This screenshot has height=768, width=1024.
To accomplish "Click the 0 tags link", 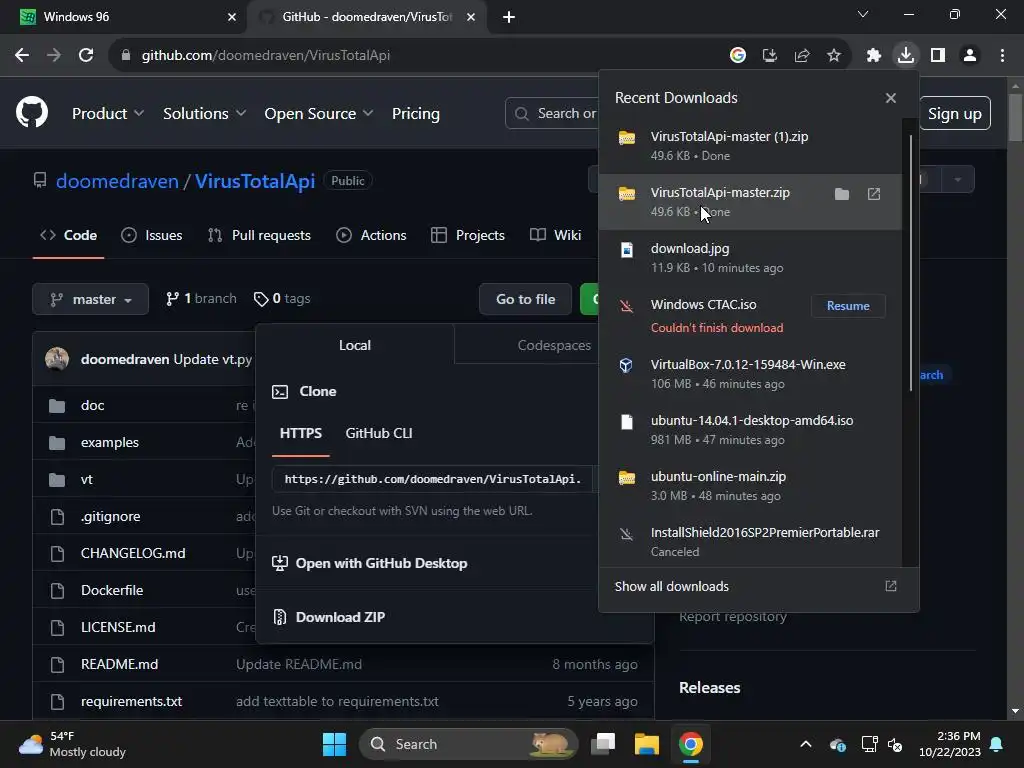I will click(x=282, y=298).
